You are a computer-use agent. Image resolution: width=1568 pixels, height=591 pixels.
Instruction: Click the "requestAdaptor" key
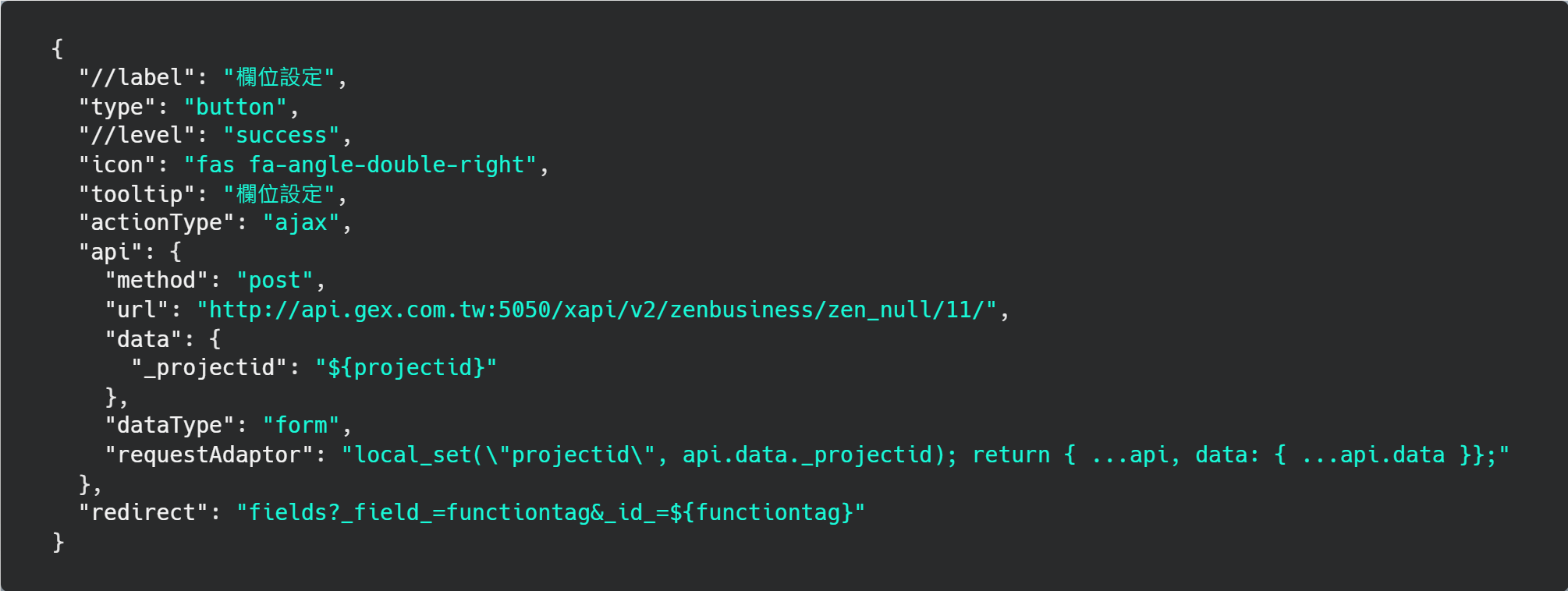coord(209,455)
